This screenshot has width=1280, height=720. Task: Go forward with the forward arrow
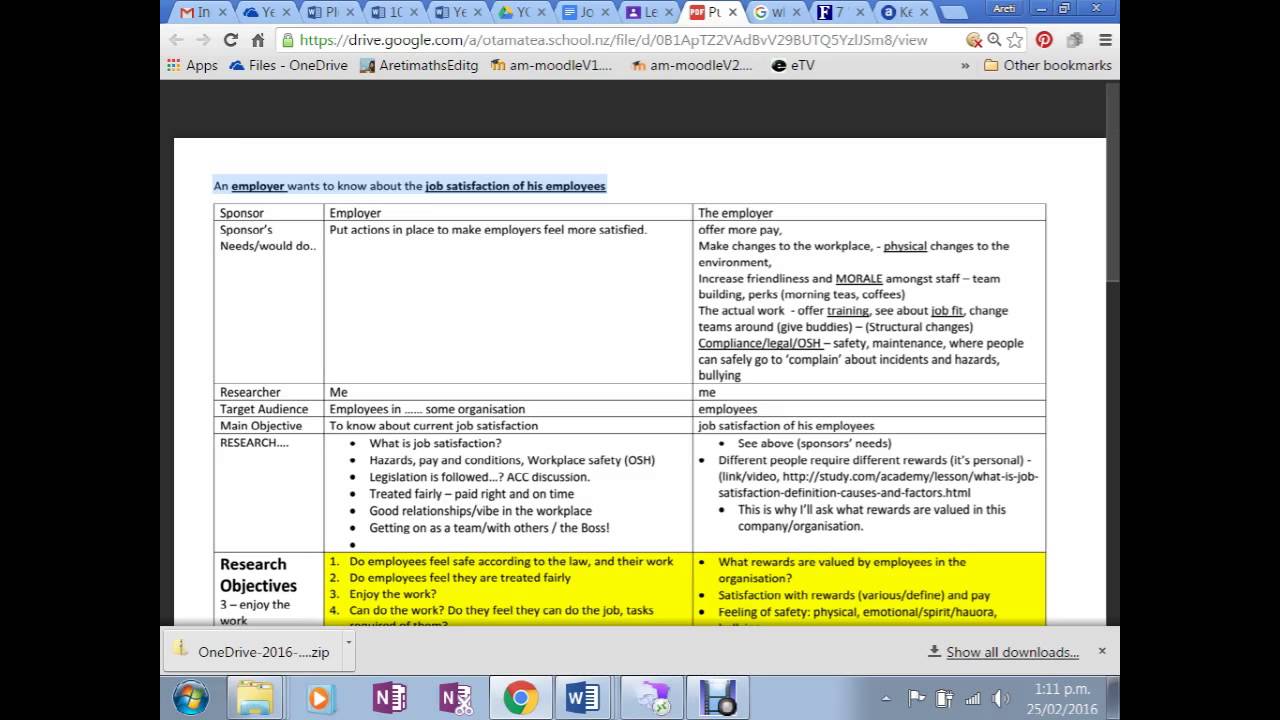coord(203,40)
